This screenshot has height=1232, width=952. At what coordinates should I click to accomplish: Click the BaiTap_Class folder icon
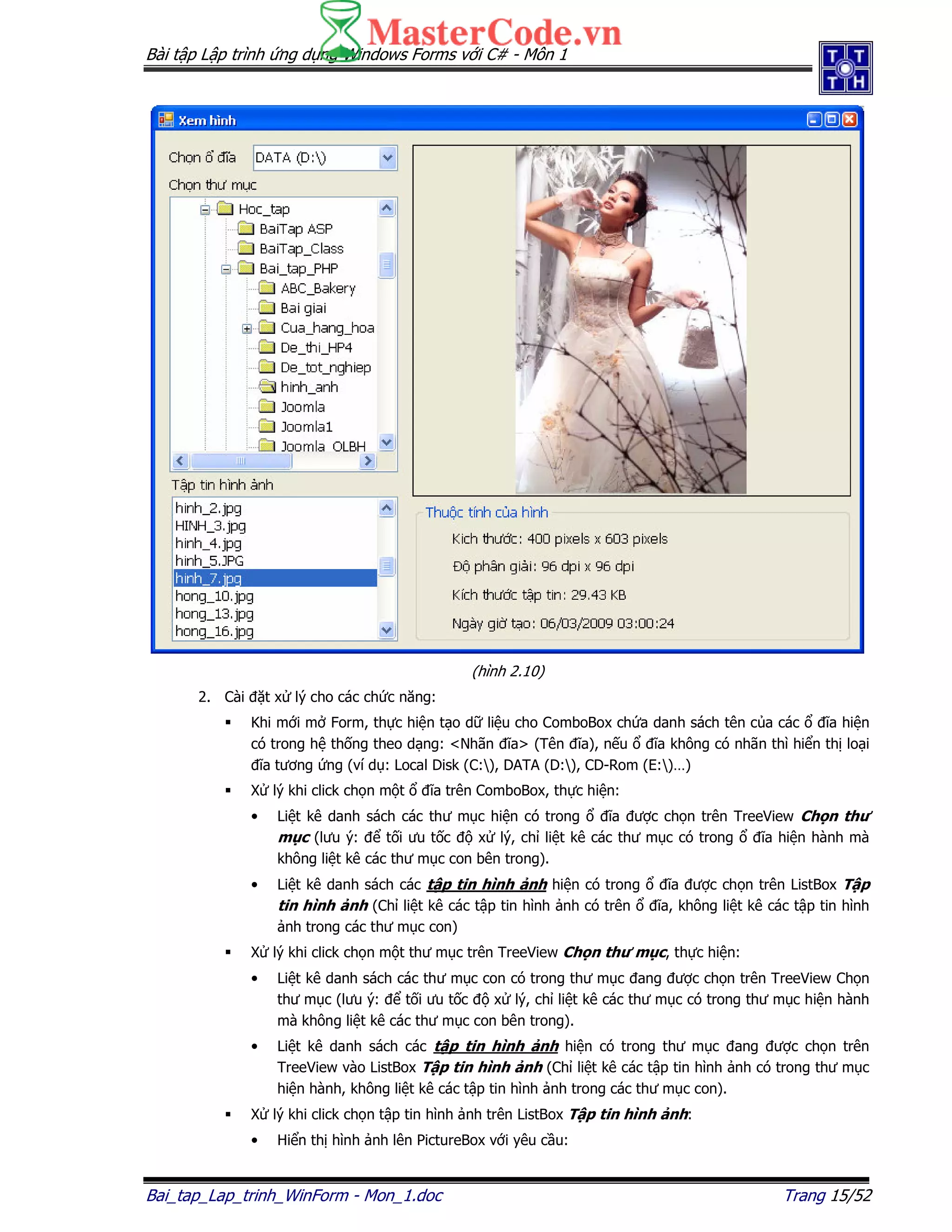coord(246,248)
